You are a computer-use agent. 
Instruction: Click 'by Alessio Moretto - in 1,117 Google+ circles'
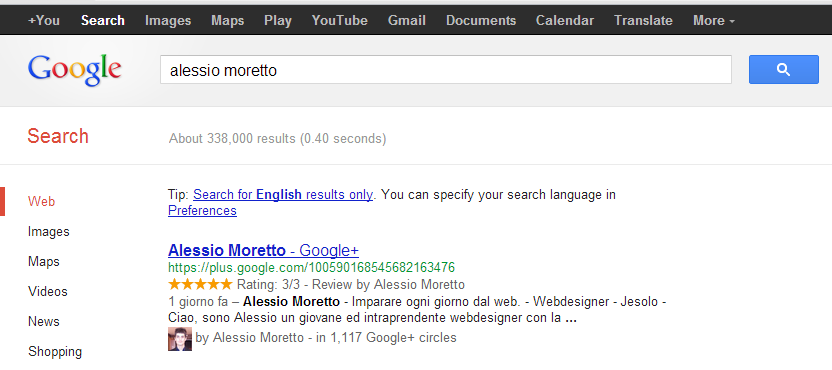[x=326, y=338]
